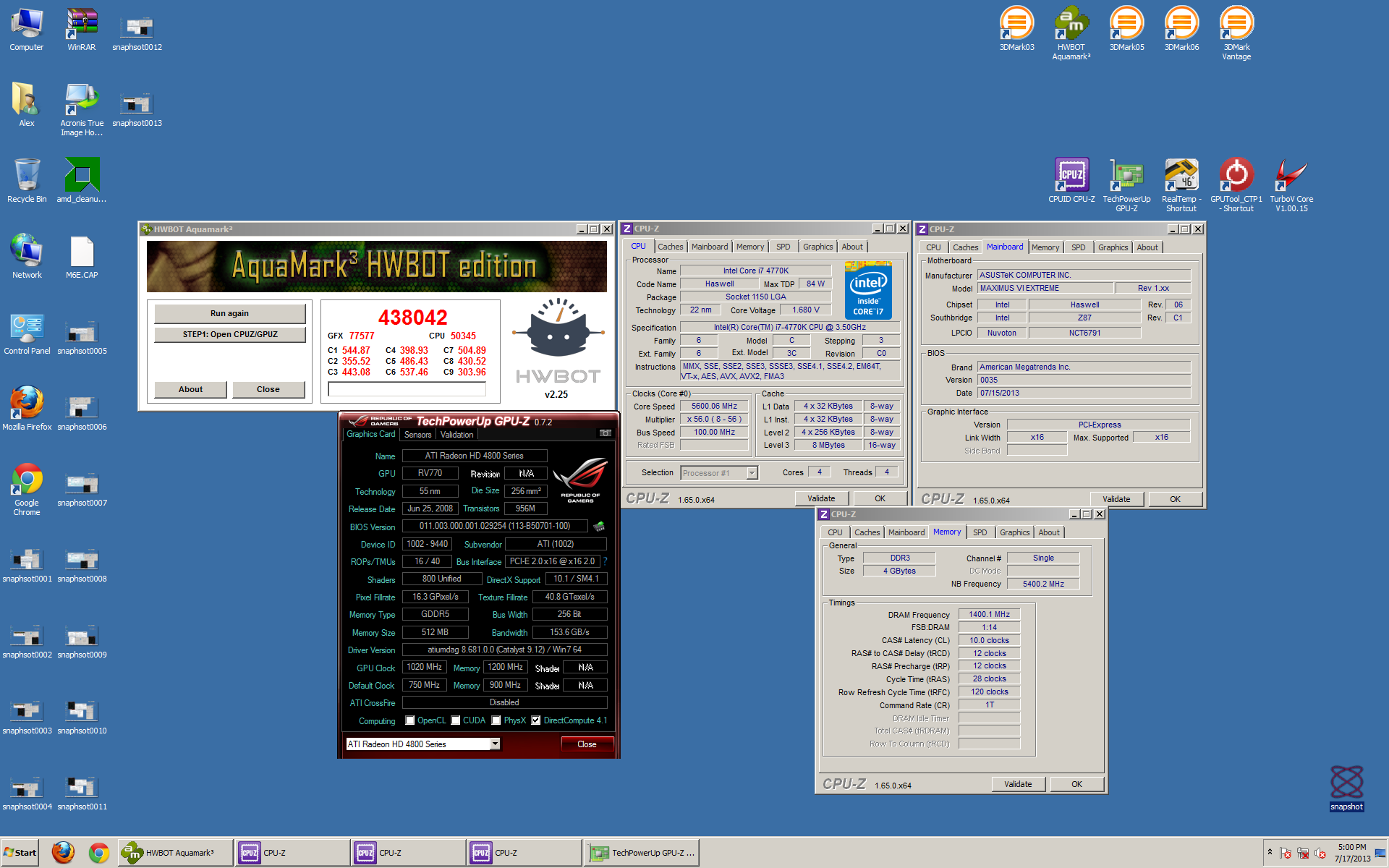
Task: Click the Core Speed 5600.06 MHz value
Action: pyautogui.click(x=714, y=407)
